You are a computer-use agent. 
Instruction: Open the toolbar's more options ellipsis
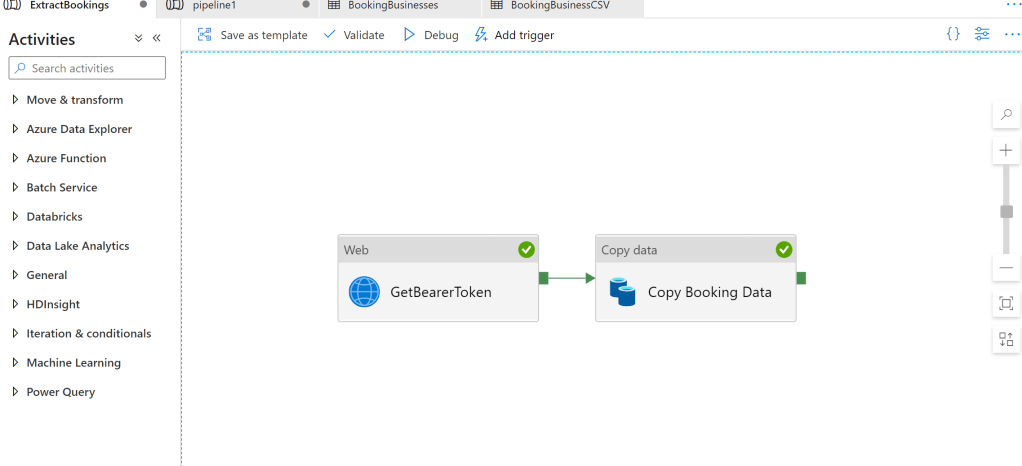1013,35
